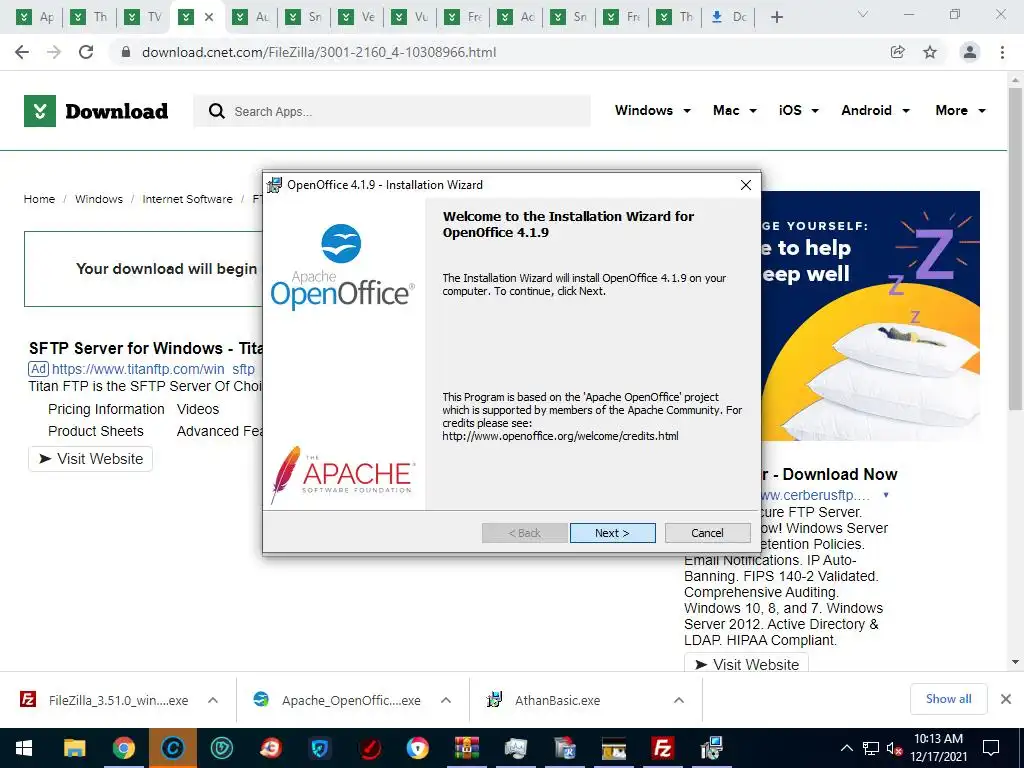This screenshot has height=768, width=1024.
Task: Open the Windows breadcrumb link
Action: click(x=99, y=199)
